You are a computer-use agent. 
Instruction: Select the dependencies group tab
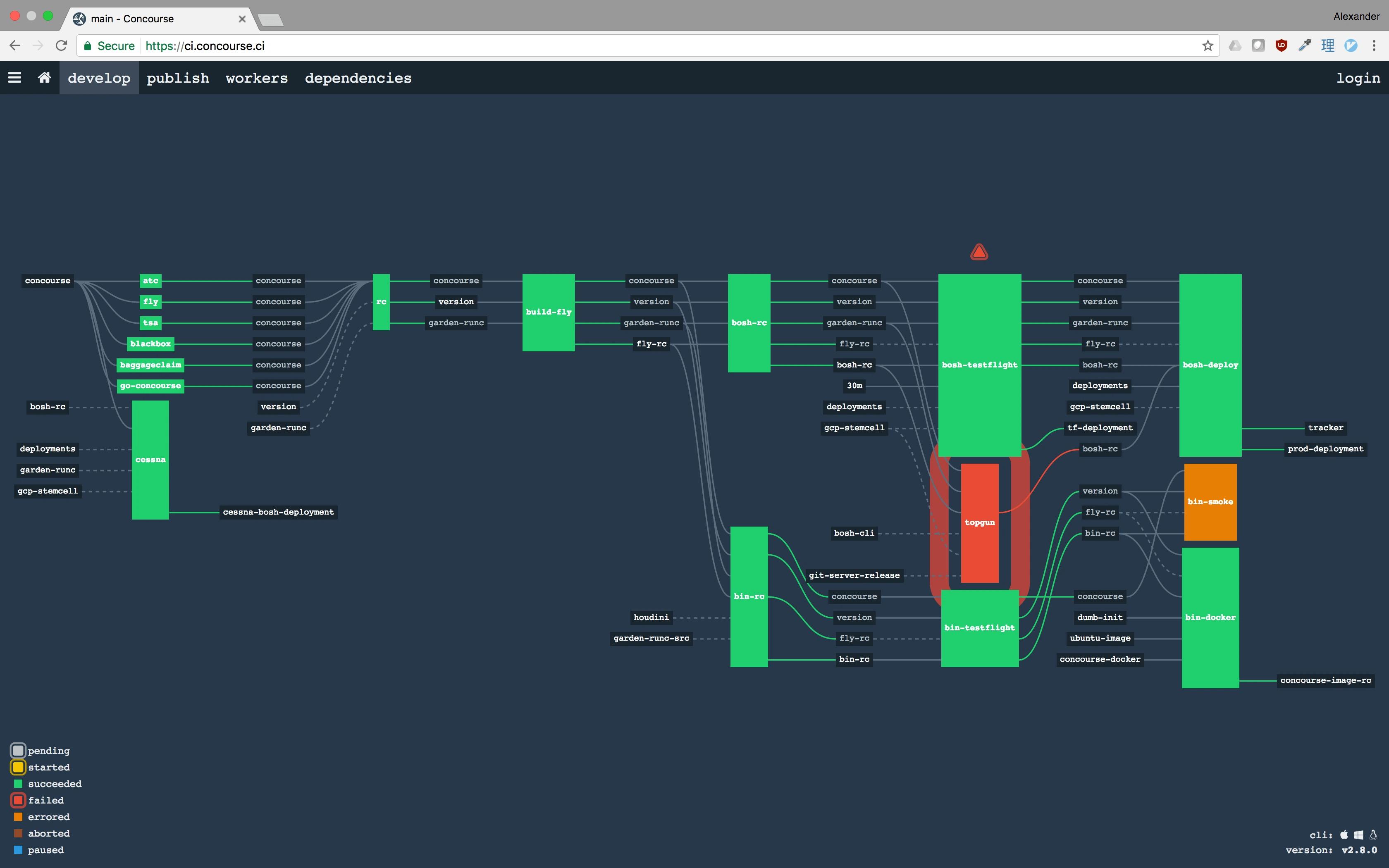pos(358,78)
